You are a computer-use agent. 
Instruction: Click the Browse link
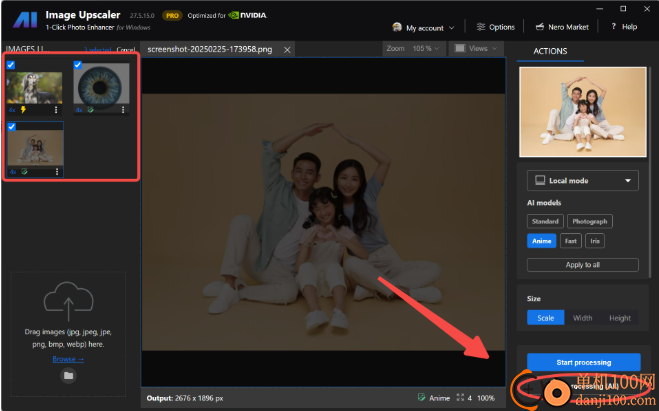click(68, 359)
